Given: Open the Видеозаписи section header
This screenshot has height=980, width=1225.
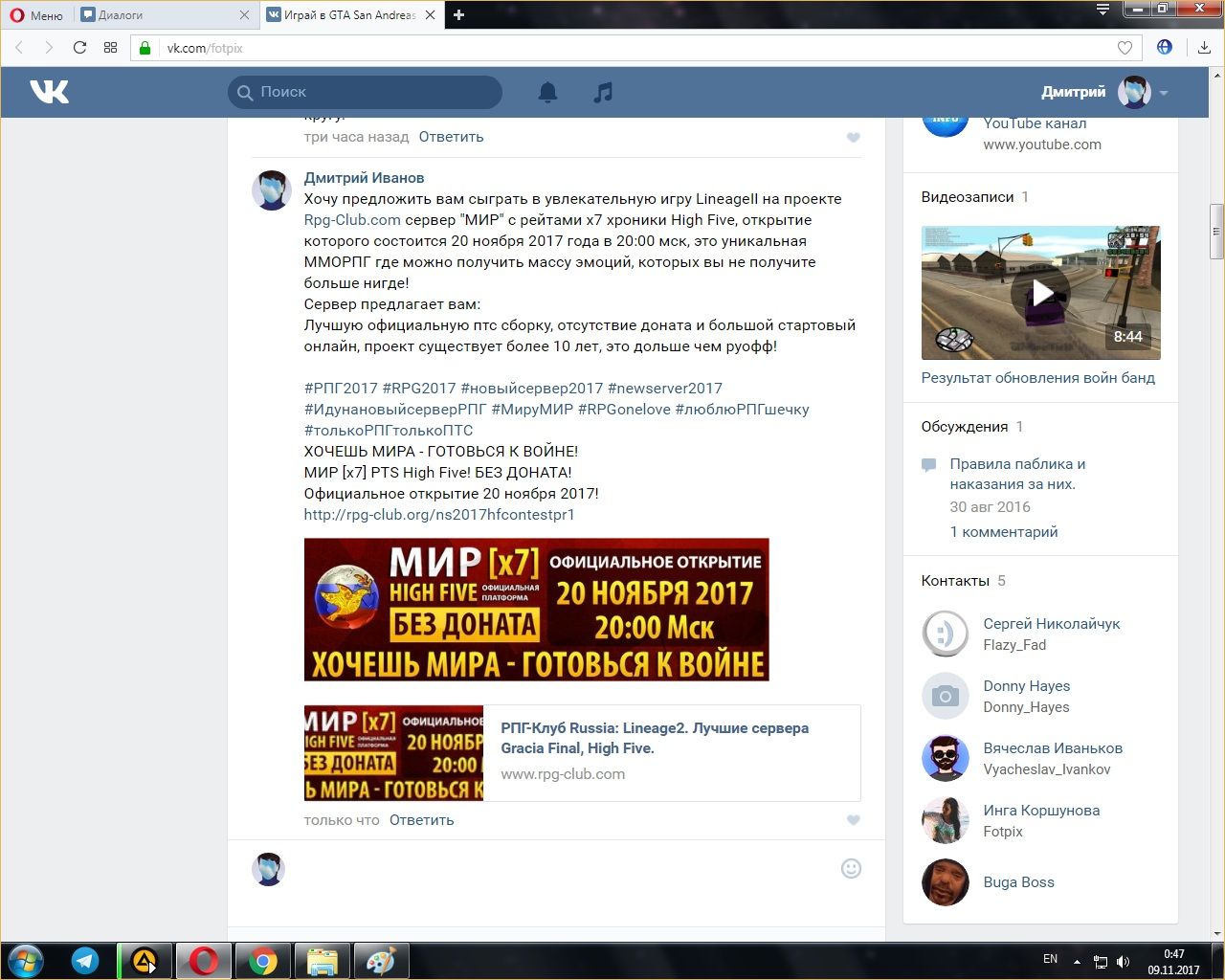Looking at the screenshot, I should pyautogui.click(x=968, y=197).
